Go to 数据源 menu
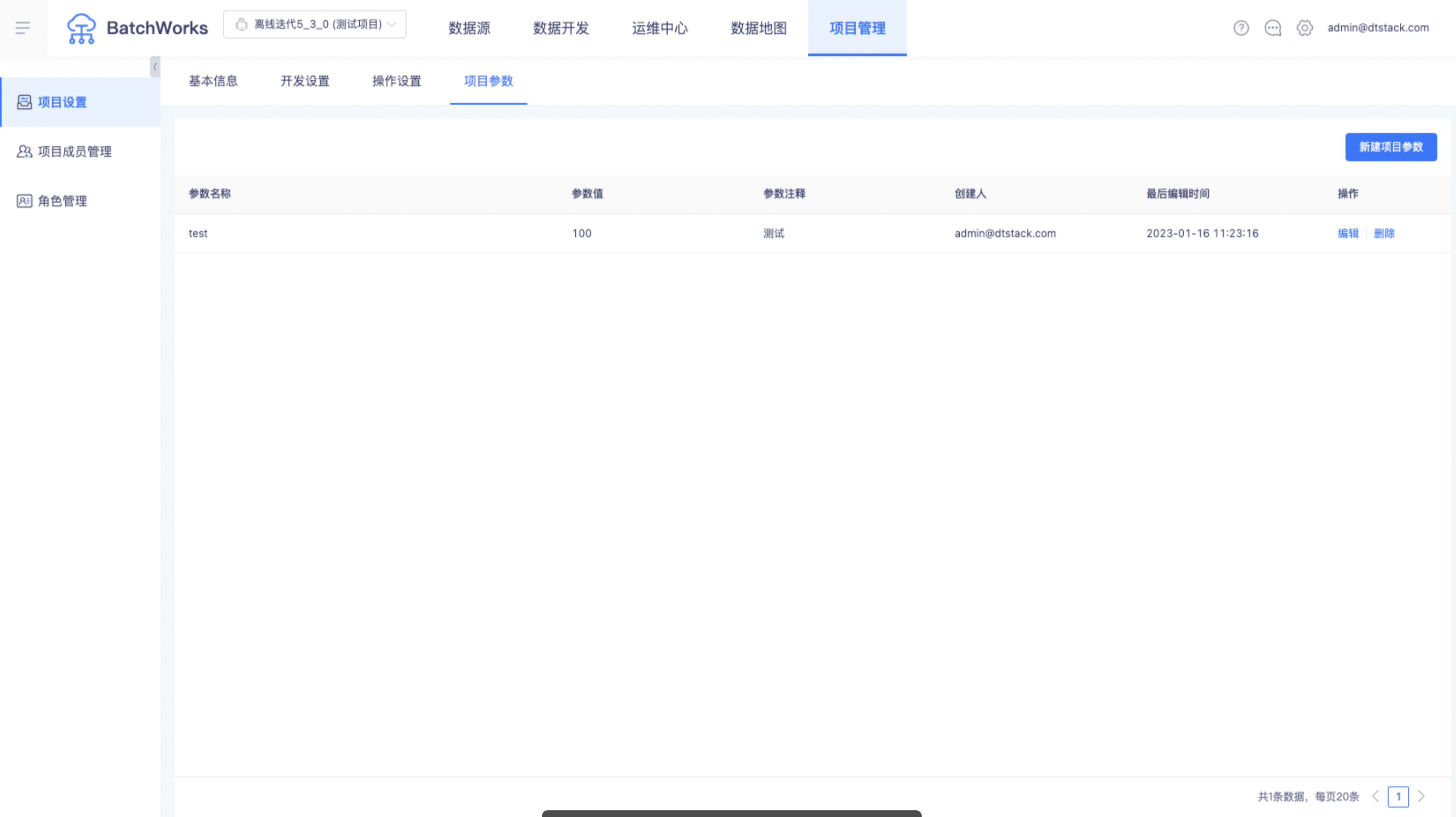This screenshot has width=1456, height=817. click(469, 28)
